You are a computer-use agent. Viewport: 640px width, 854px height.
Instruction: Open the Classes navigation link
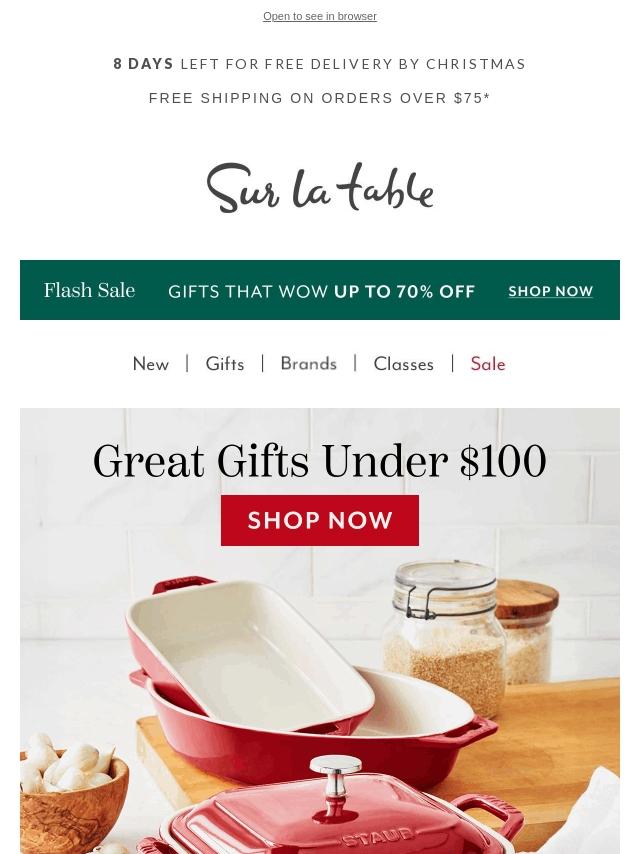pyautogui.click(x=404, y=364)
